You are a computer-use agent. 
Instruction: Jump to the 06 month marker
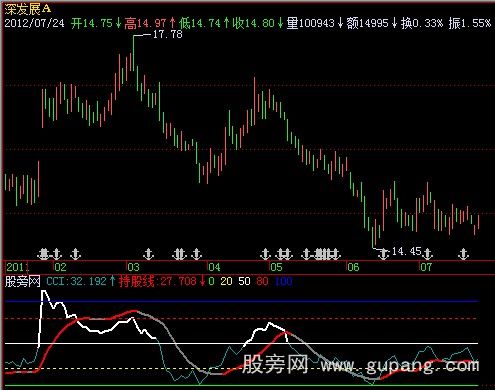pyautogui.click(x=353, y=267)
